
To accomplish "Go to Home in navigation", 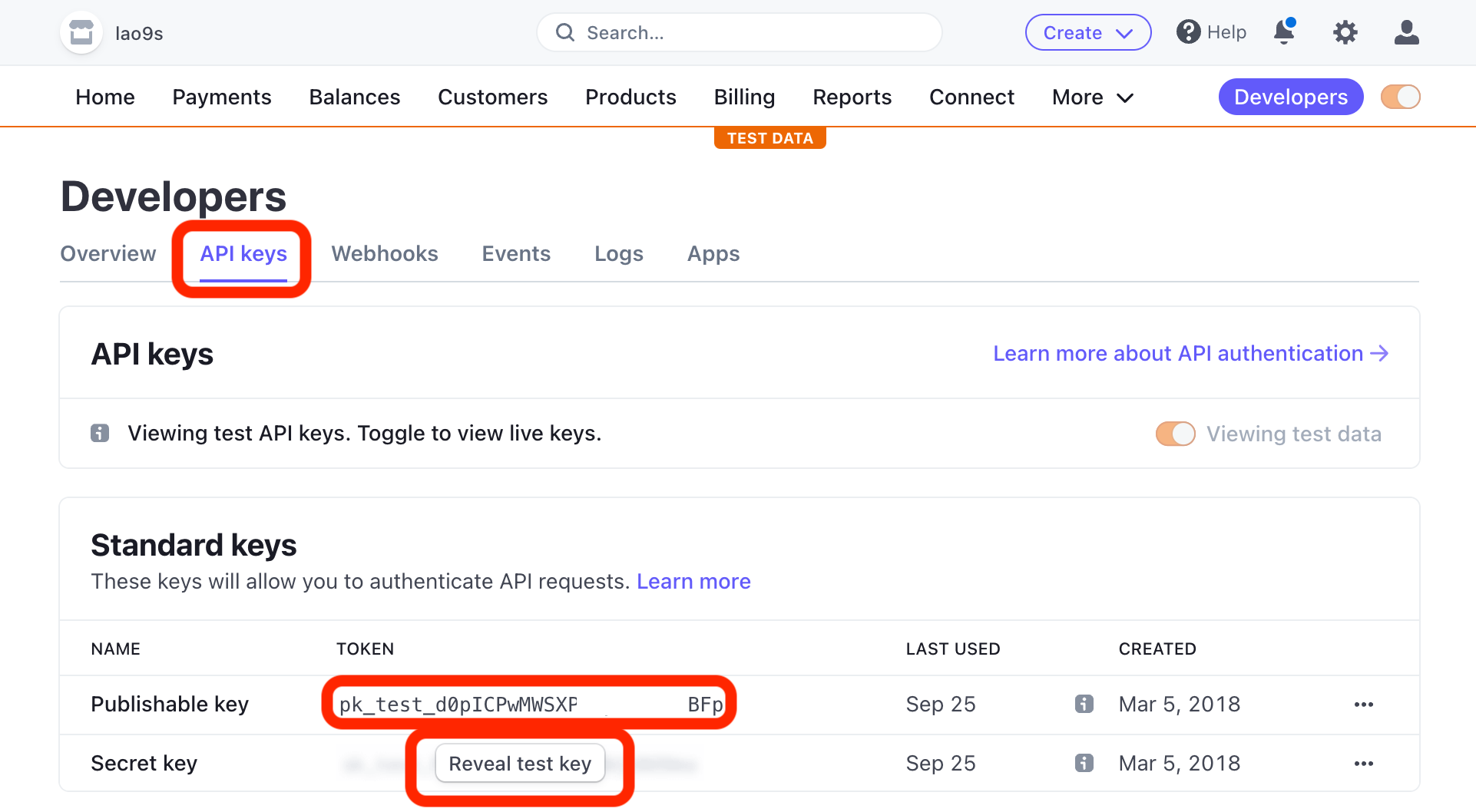I will pos(105,97).
